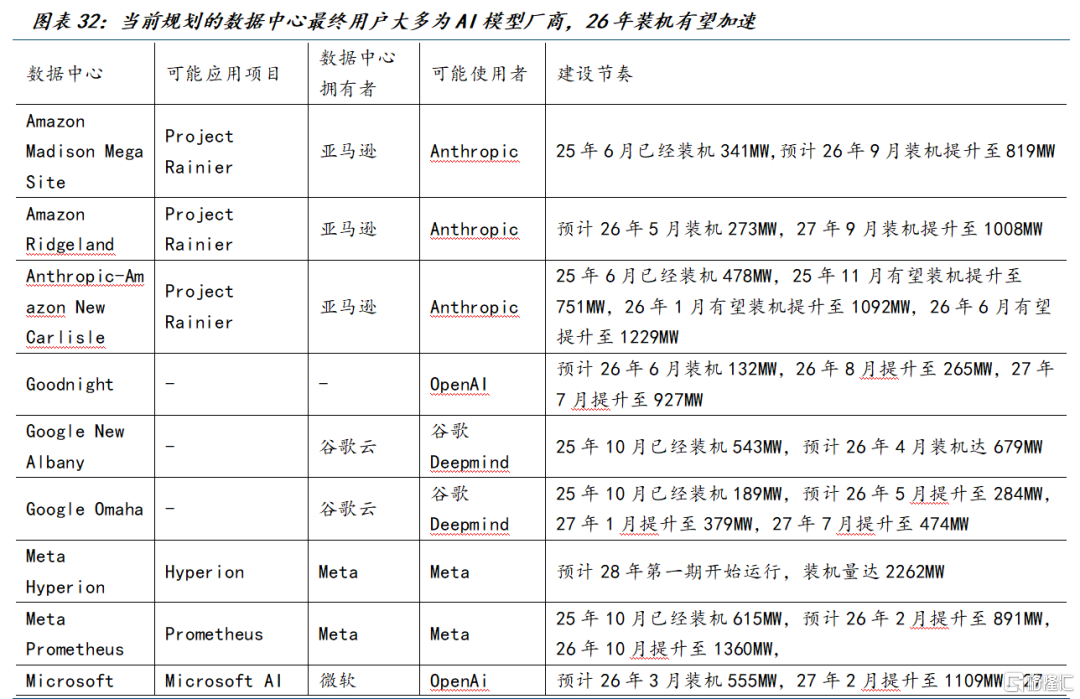This screenshot has width=1080, height=699.
Task: Select the Microsoft AI project cell
Action: [223, 680]
